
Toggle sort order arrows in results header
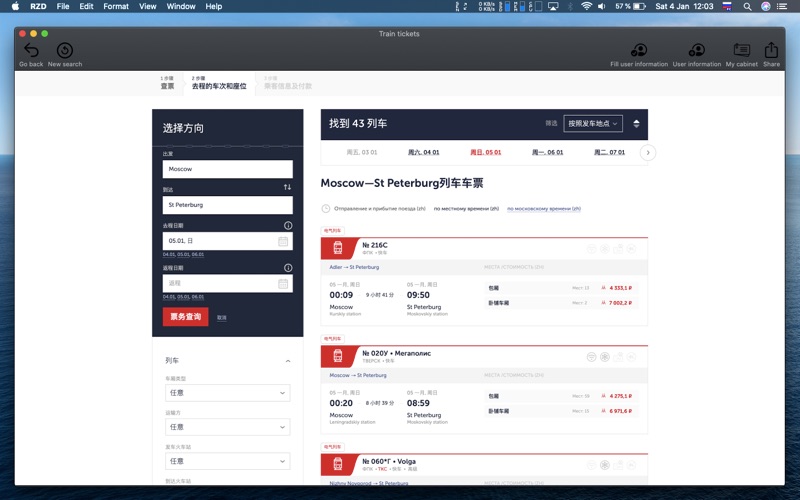coord(636,124)
